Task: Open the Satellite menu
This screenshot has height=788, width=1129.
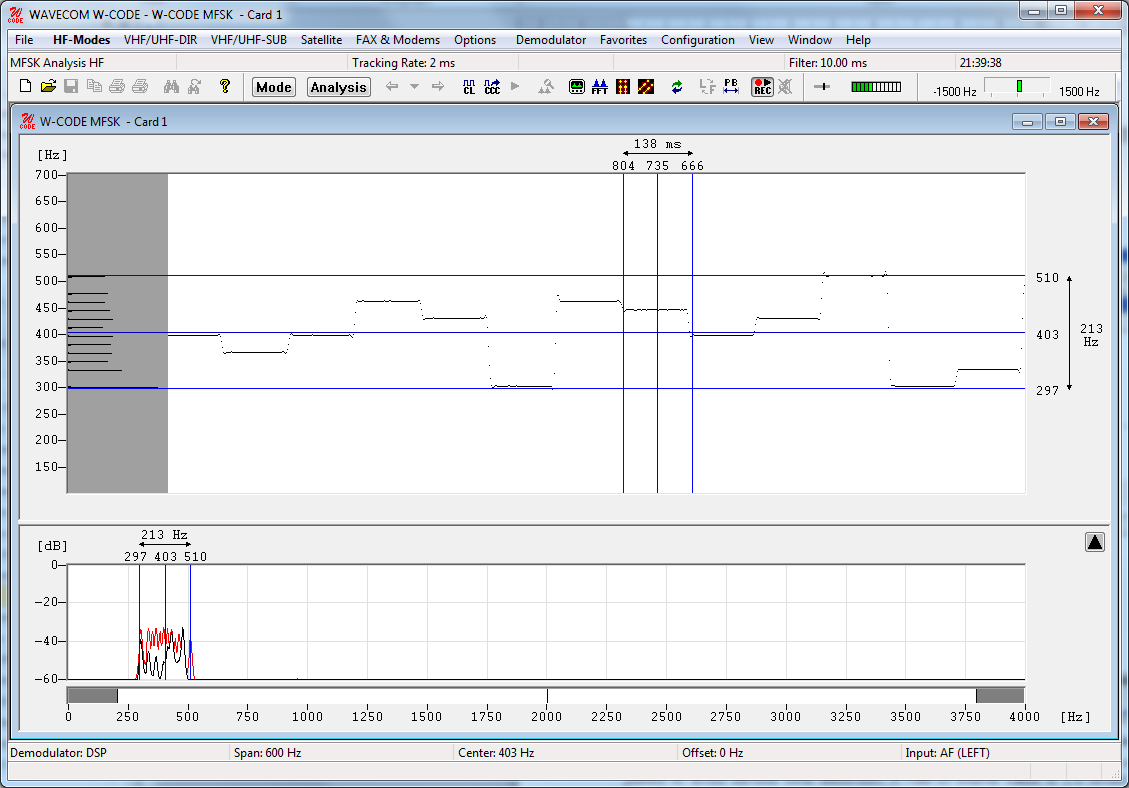Action: 321,40
